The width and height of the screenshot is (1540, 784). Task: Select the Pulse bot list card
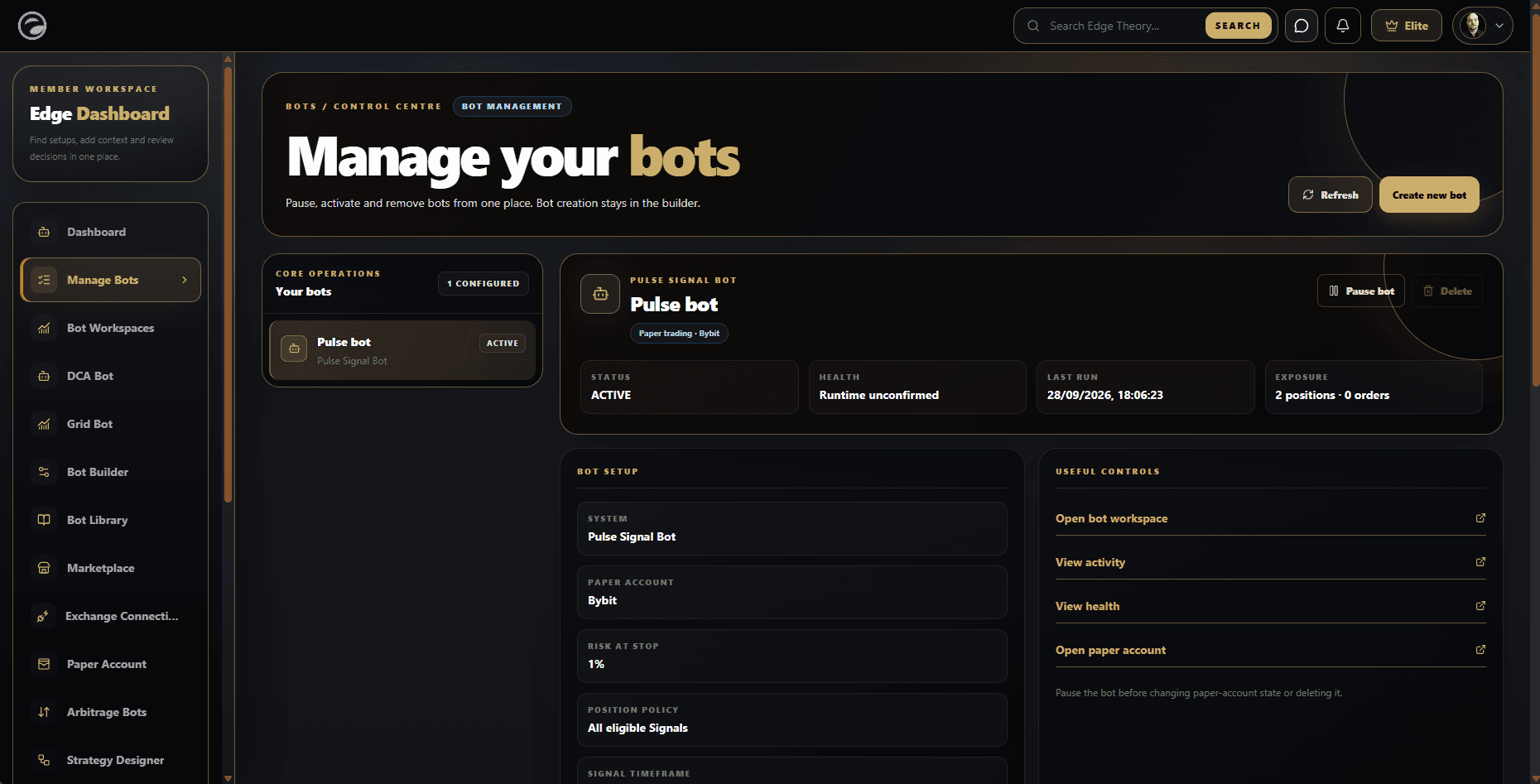402,350
